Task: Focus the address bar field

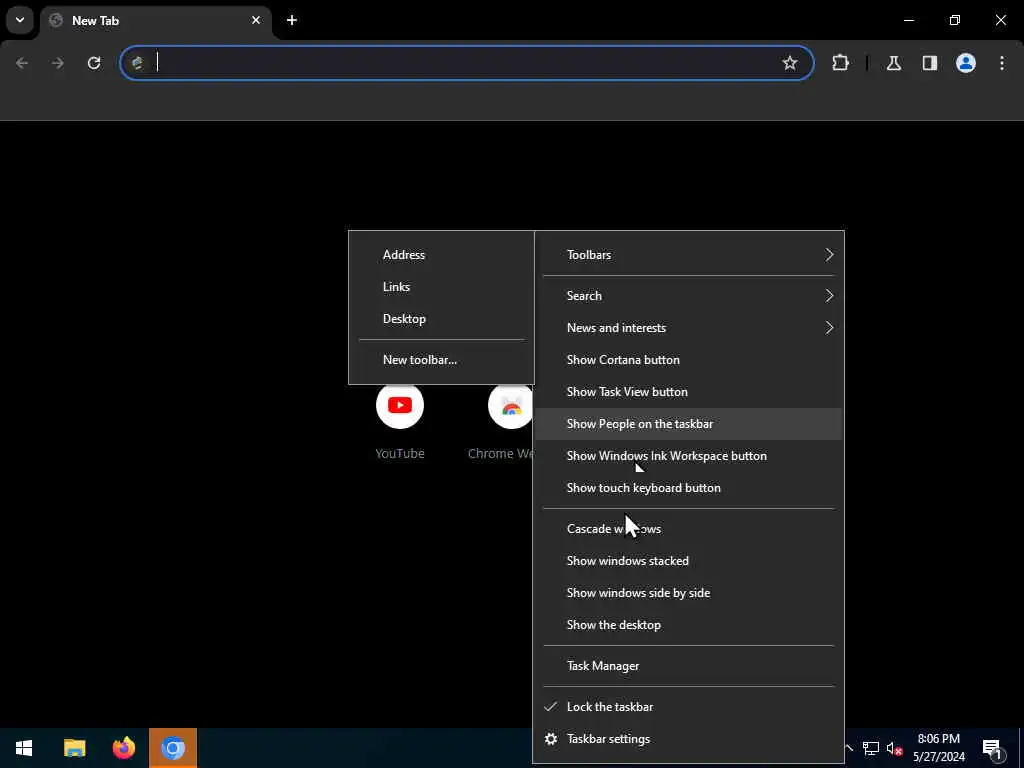Action: pos(467,63)
